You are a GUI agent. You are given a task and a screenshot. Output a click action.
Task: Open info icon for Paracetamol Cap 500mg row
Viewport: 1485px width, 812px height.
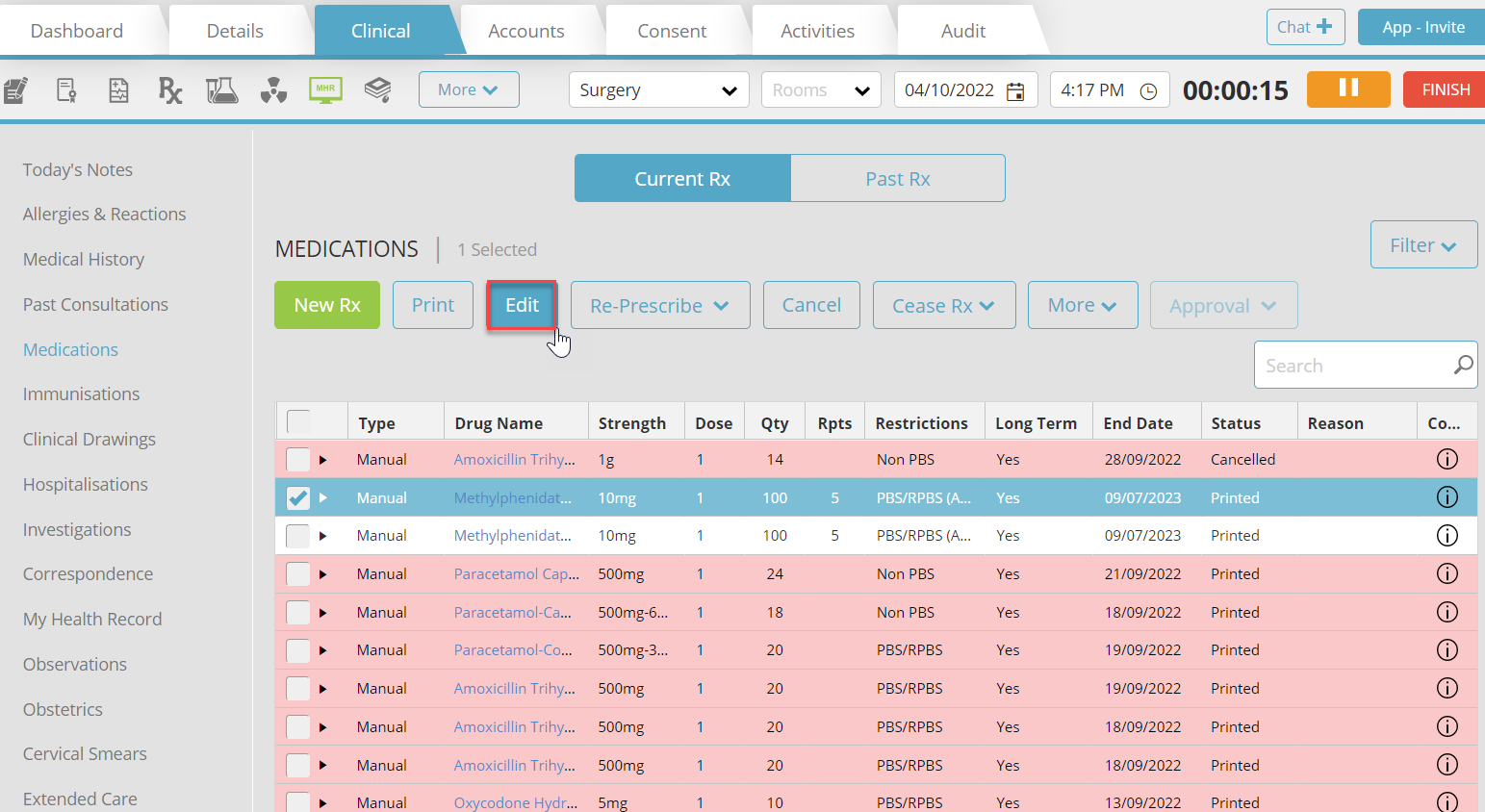click(1447, 573)
